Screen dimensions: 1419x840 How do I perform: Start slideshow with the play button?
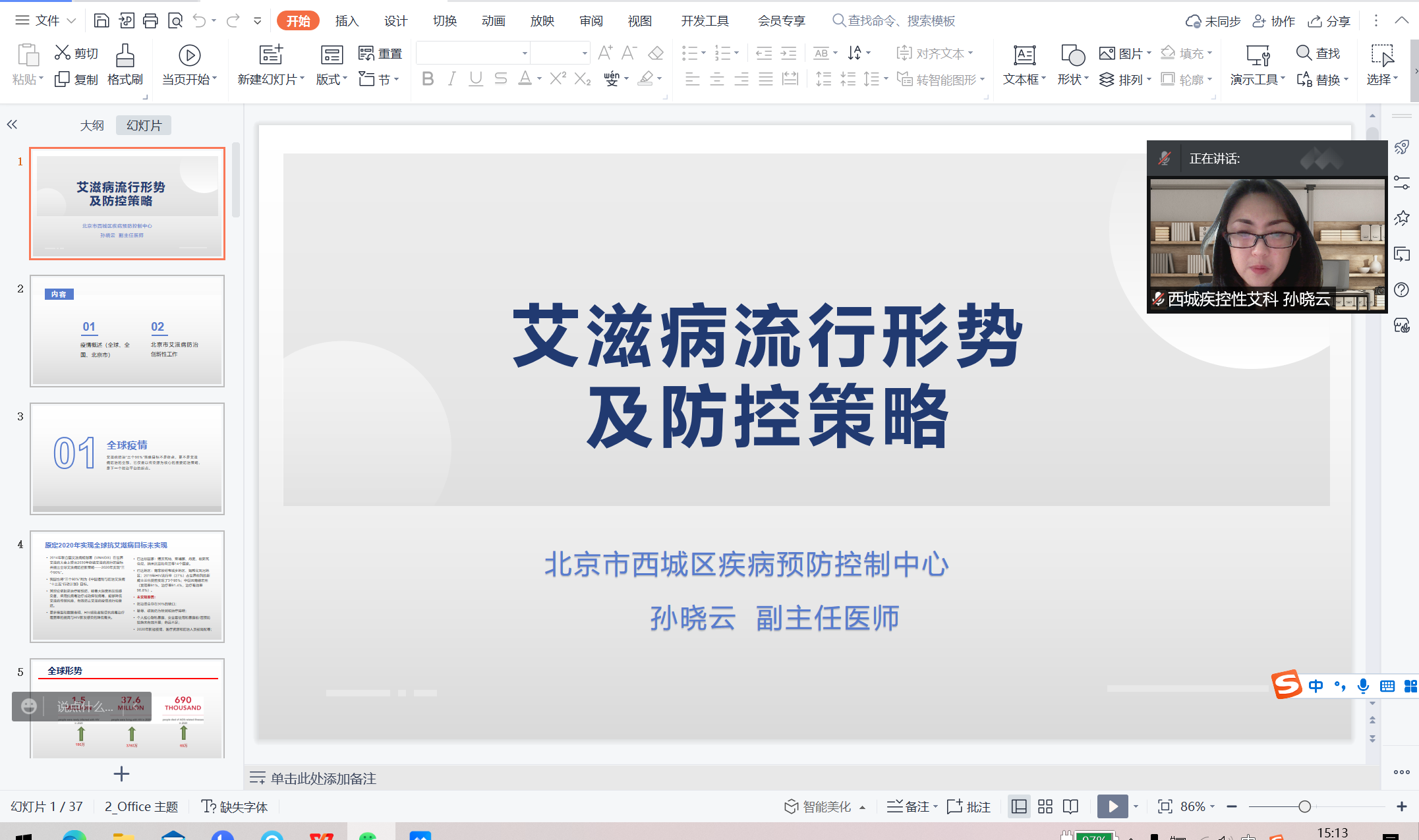[1112, 806]
